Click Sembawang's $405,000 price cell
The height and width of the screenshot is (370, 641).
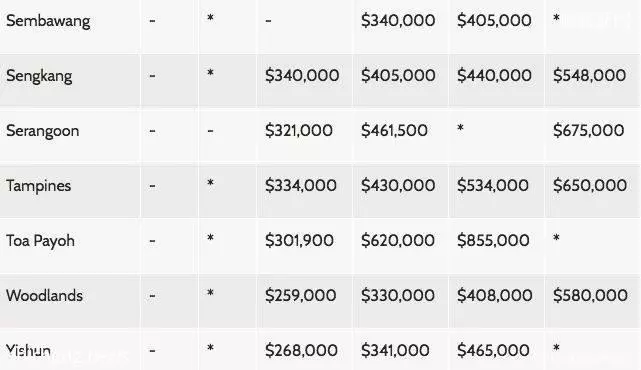[494, 20]
